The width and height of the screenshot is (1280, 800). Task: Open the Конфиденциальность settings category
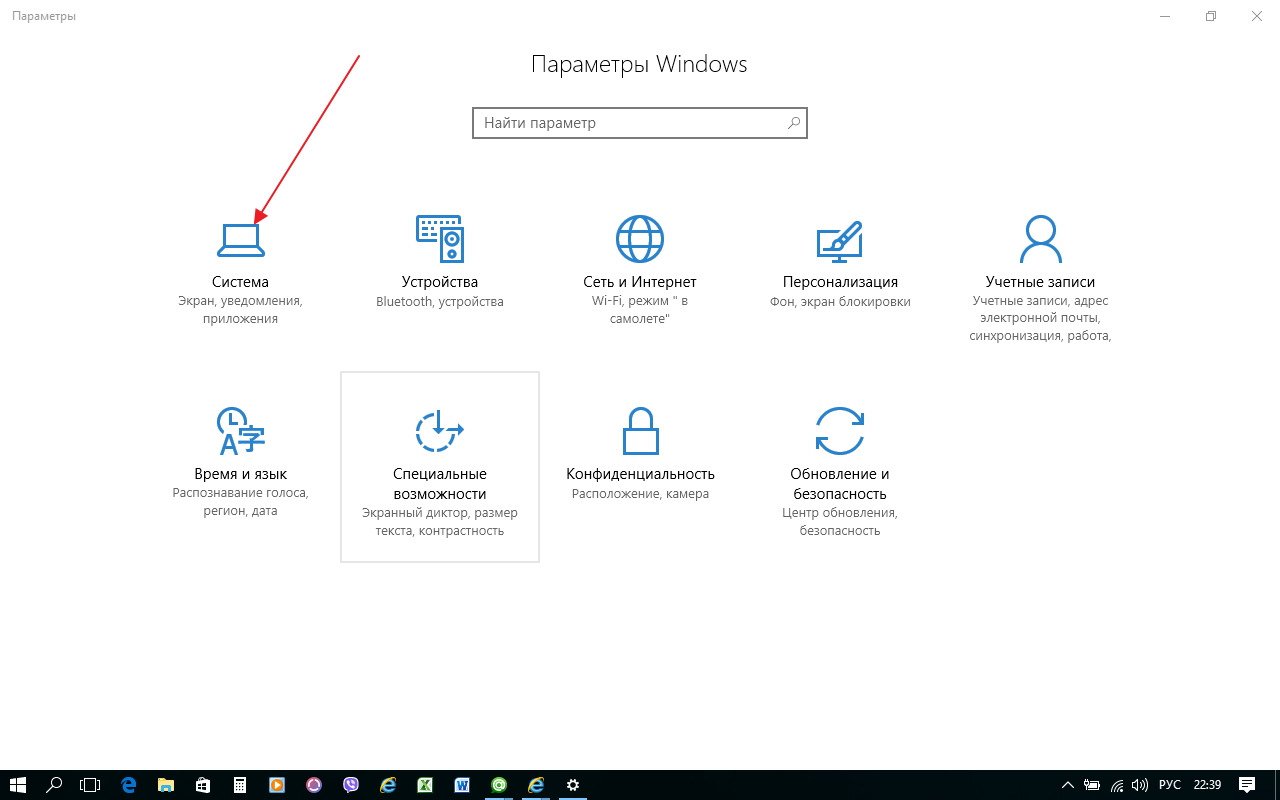640,455
